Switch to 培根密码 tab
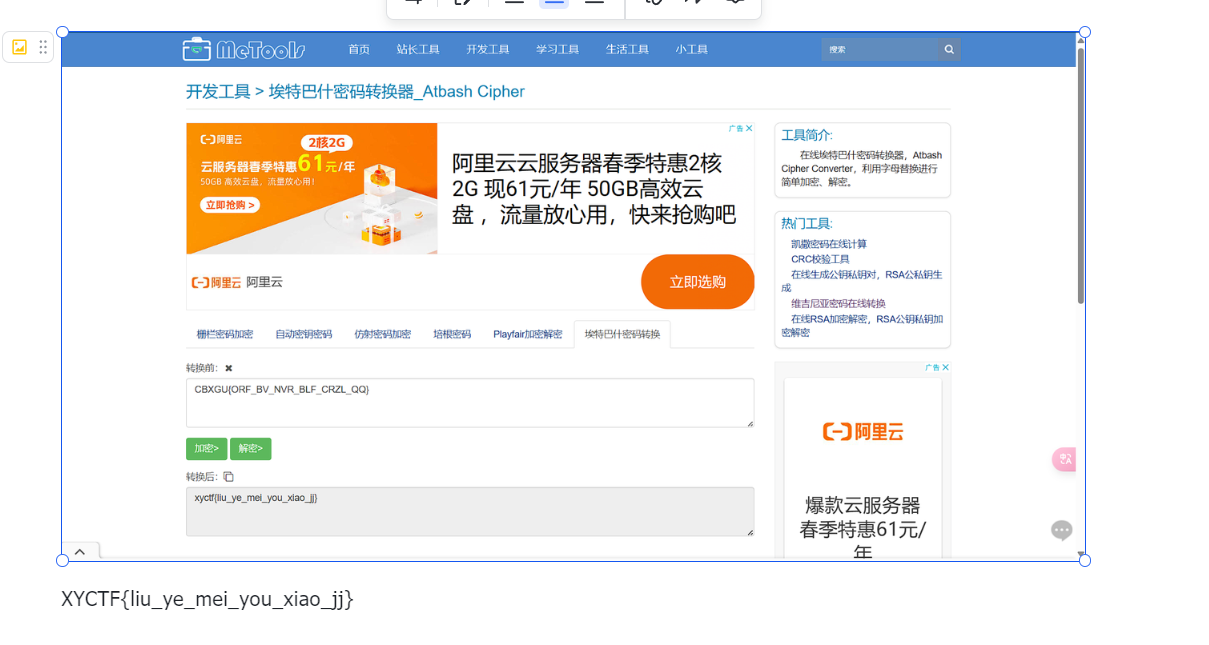This screenshot has height=645, width=1209. 452,334
